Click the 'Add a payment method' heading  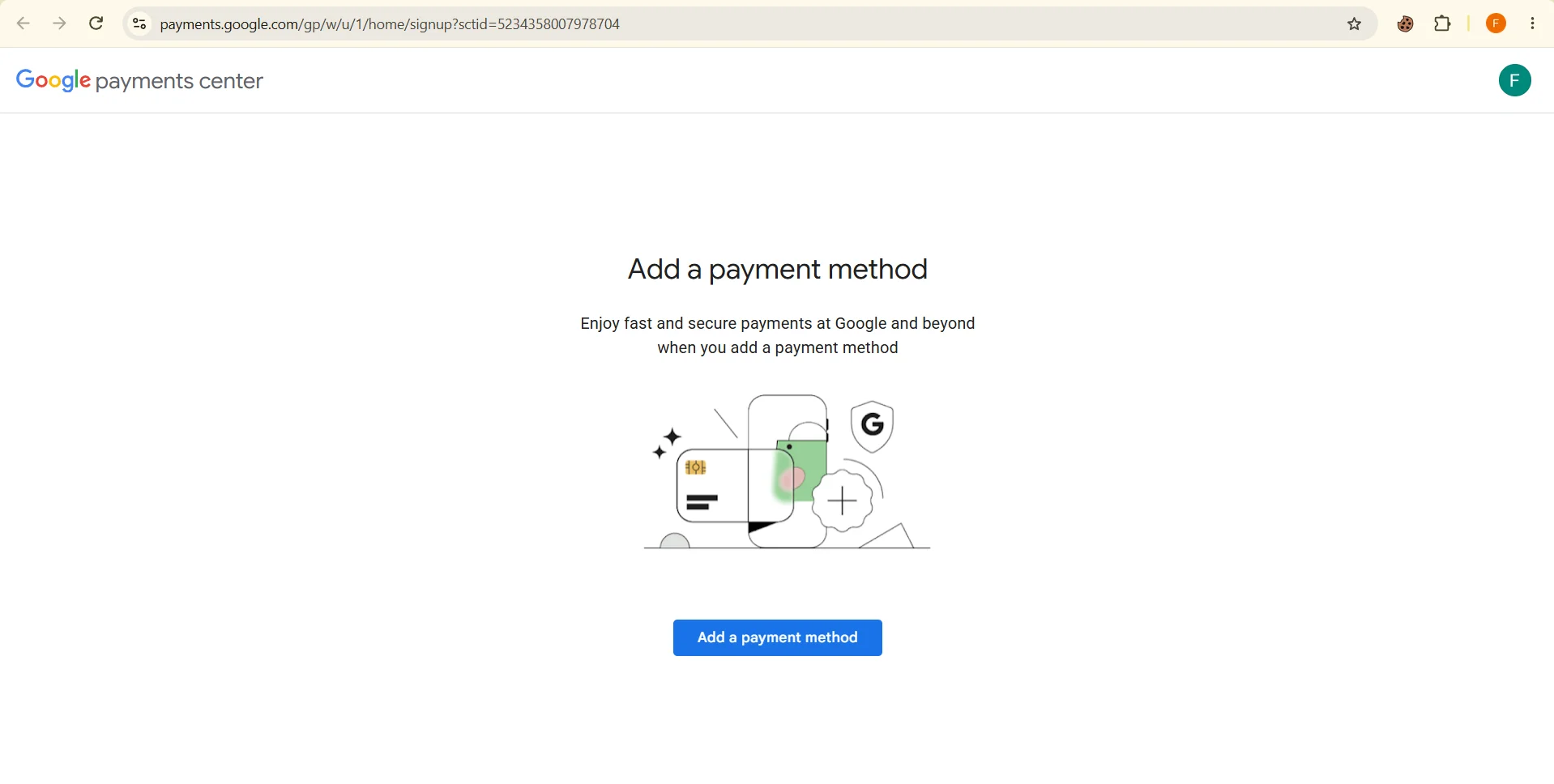coord(778,271)
